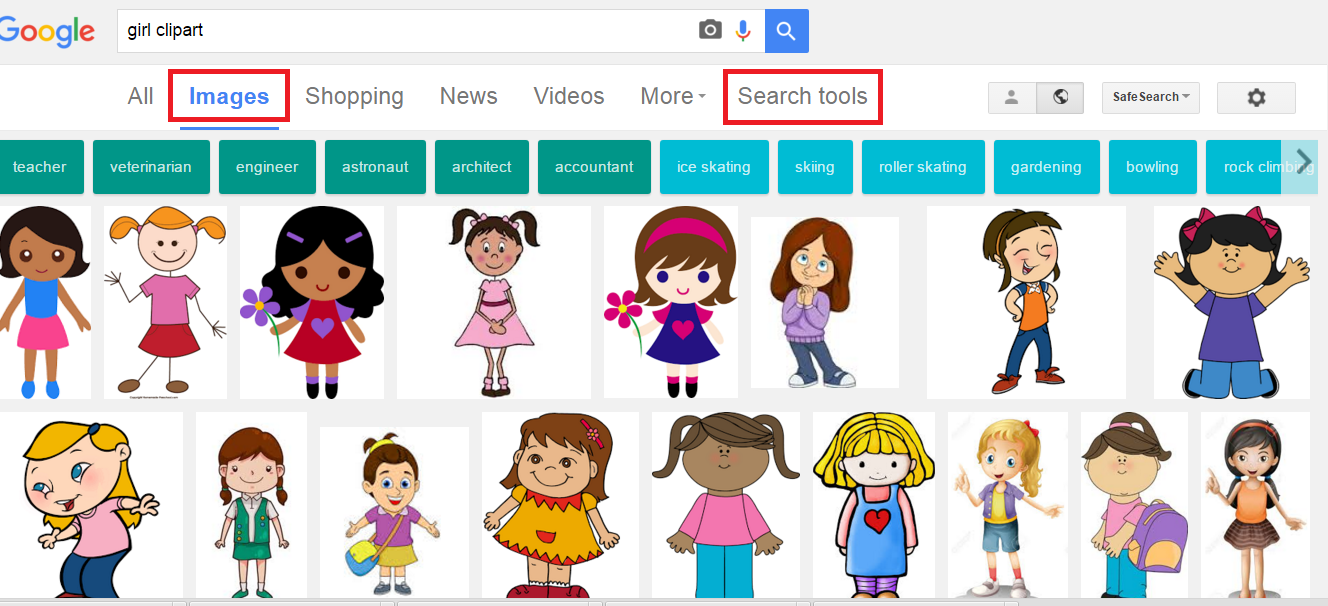Click the Google logo

(x=47, y=31)
